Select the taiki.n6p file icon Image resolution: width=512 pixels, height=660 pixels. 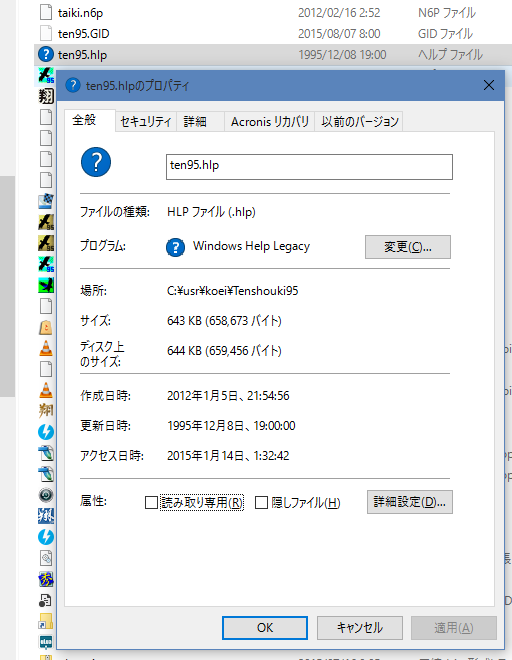coord(46,13)
